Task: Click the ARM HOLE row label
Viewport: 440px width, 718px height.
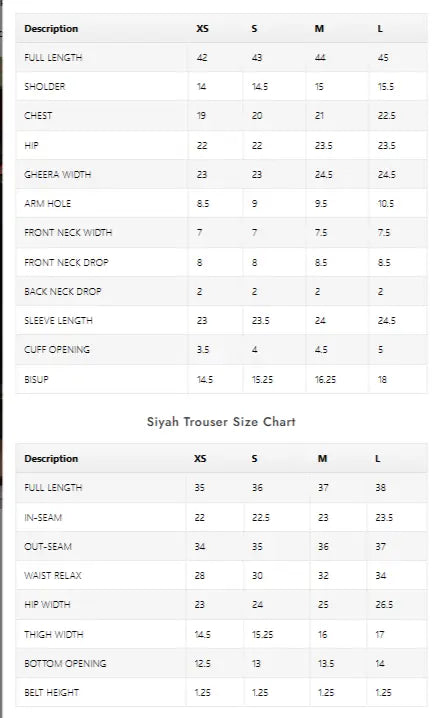Action: point(48,203)
